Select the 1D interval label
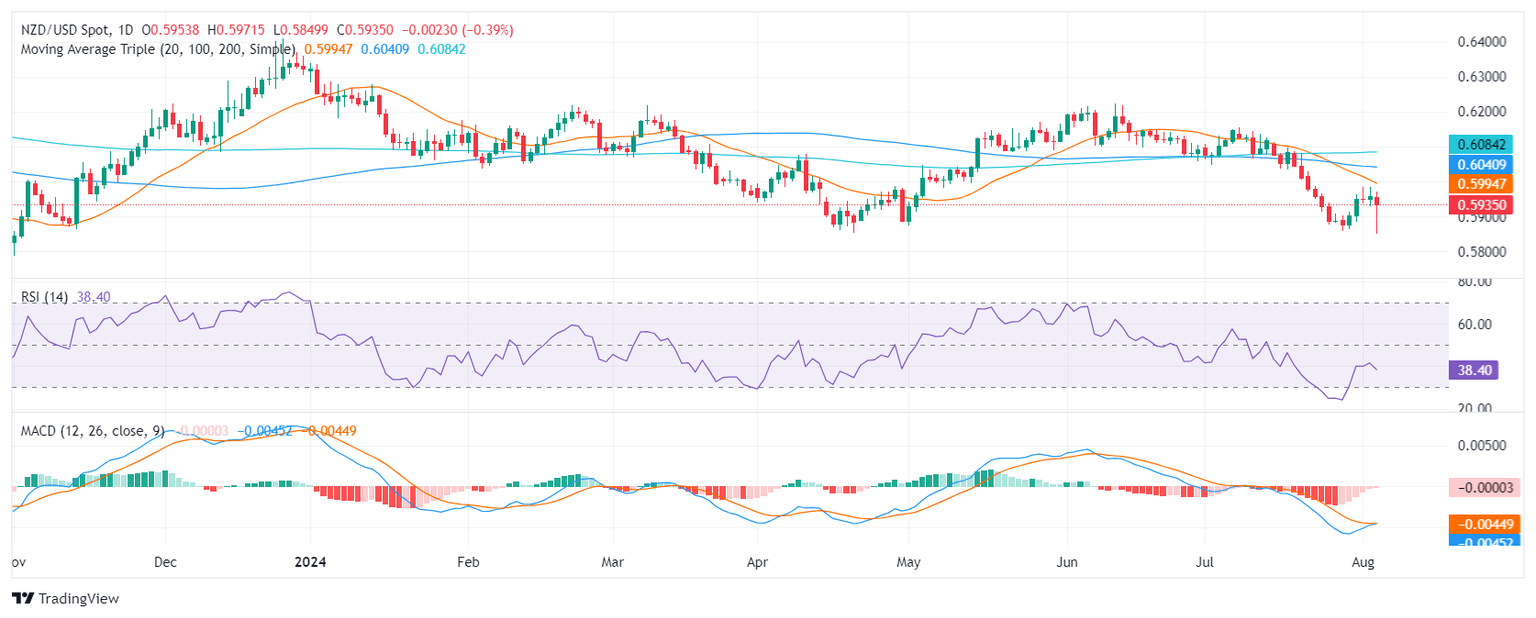Viewport: 1536px width, 618px height. pos(122,30)
